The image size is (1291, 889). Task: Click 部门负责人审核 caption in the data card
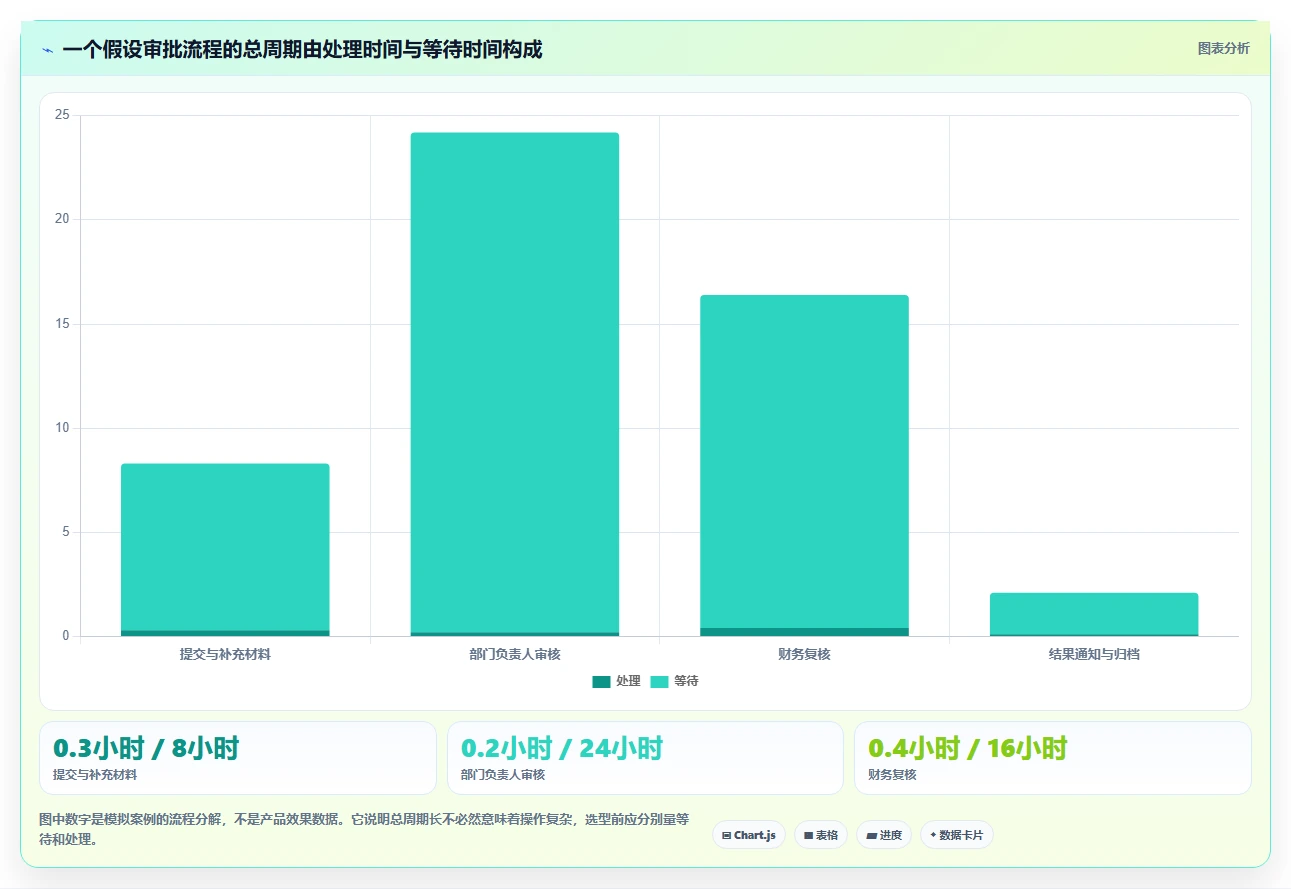point(503,775)
